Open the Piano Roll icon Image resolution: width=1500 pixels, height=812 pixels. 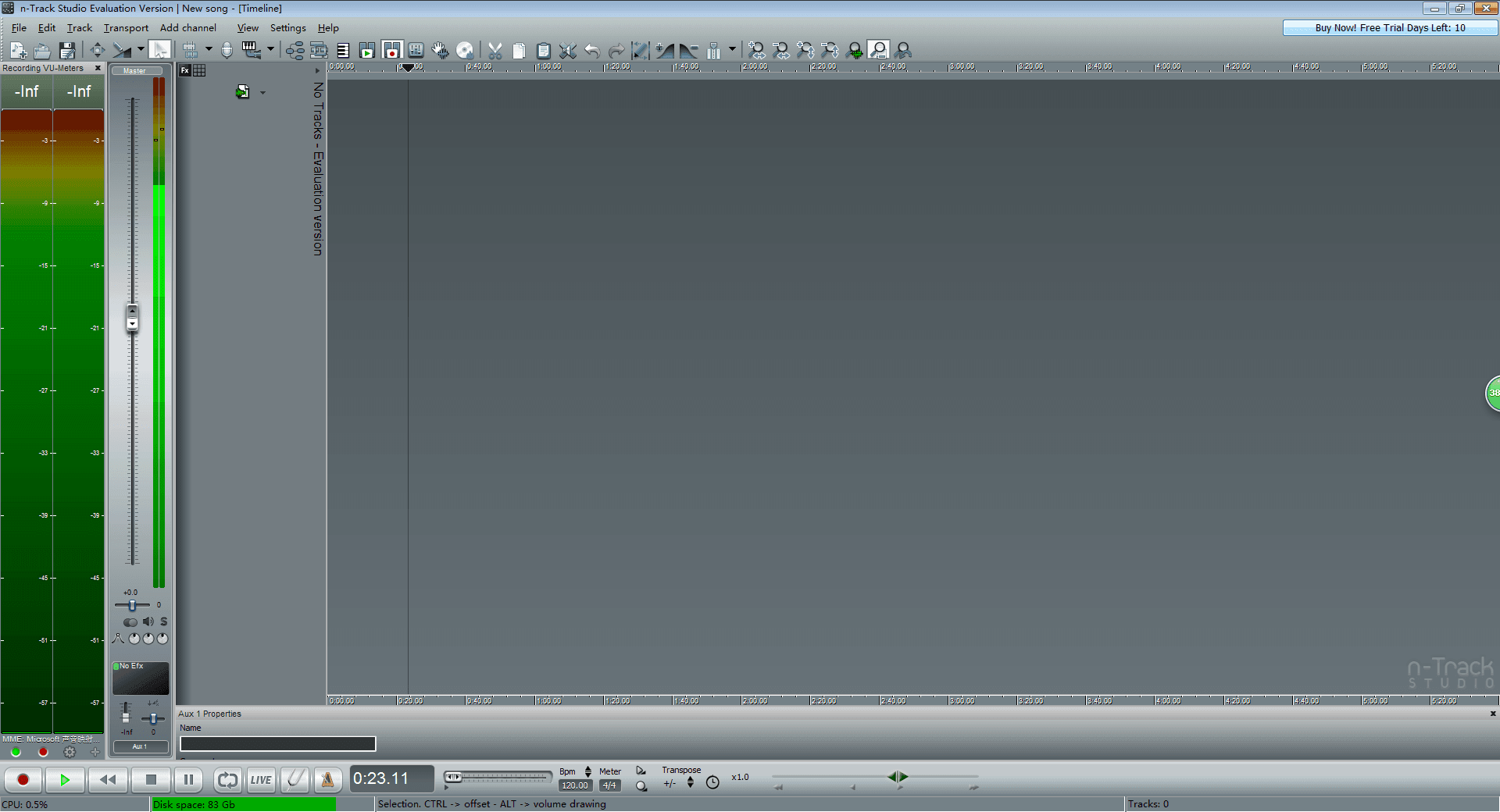pyautogui.click(x=343, y=50)
